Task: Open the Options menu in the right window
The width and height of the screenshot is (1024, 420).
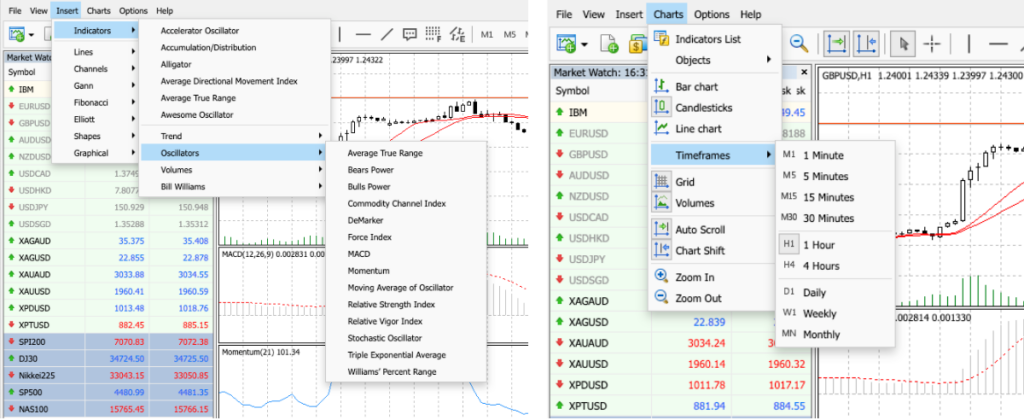Action: [x=711, y=14]
